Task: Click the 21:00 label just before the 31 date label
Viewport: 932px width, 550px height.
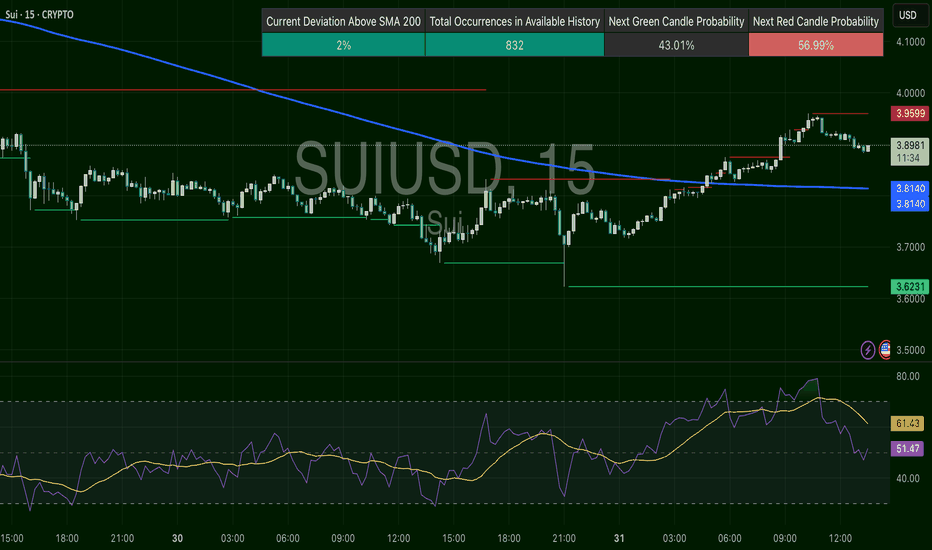Action: click(564, 538)
